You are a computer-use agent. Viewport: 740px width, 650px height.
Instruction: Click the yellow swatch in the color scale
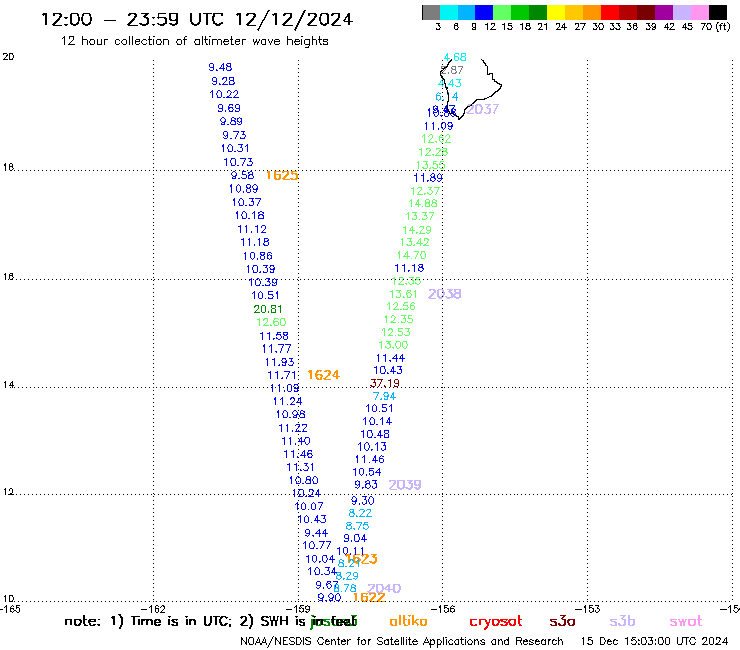coord(556,12)
